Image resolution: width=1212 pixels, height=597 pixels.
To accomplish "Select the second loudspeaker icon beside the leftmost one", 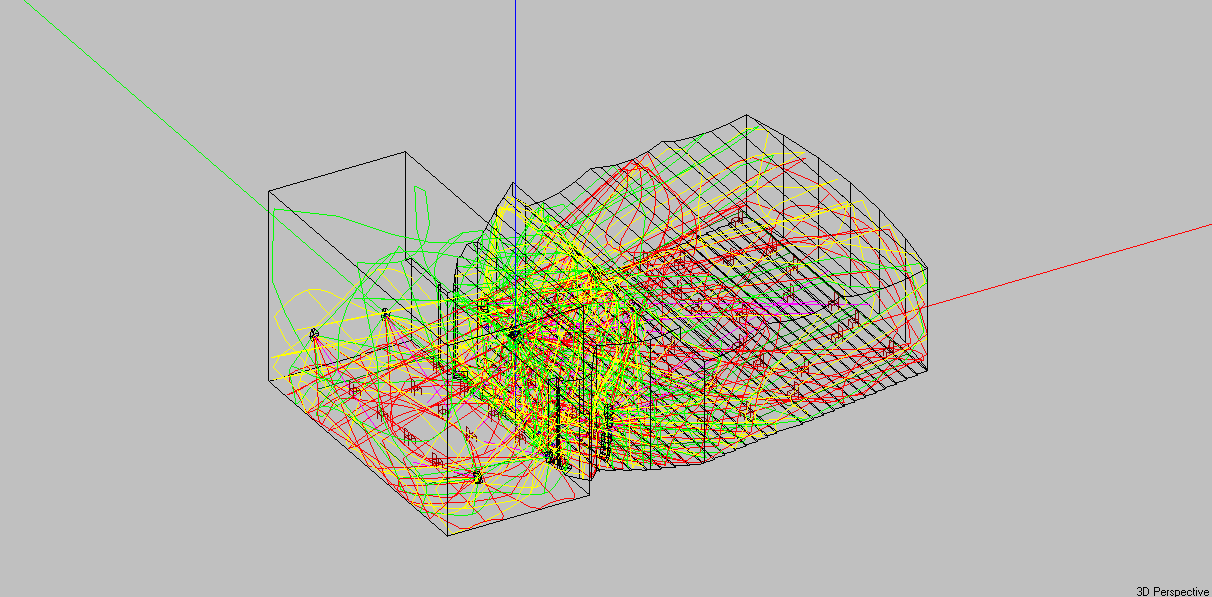I will point(385,313).
